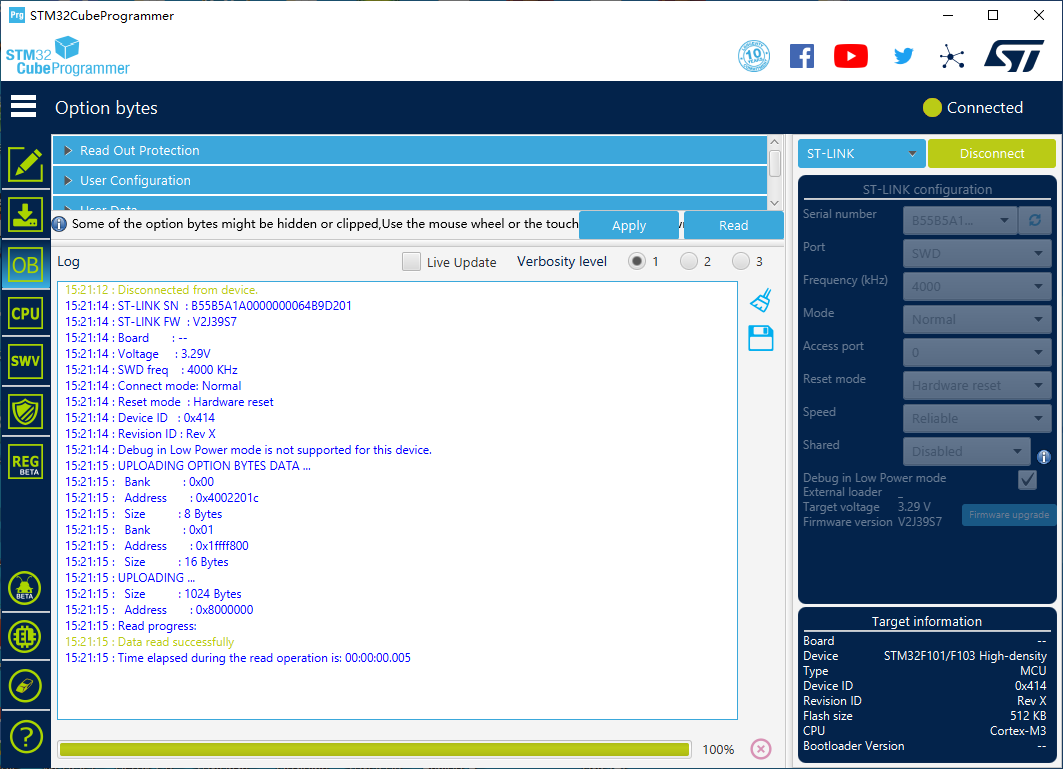Click the 10 years anniversary badge icon
1063x769 pixels.
pyautogui.click(x=754, y=56)
